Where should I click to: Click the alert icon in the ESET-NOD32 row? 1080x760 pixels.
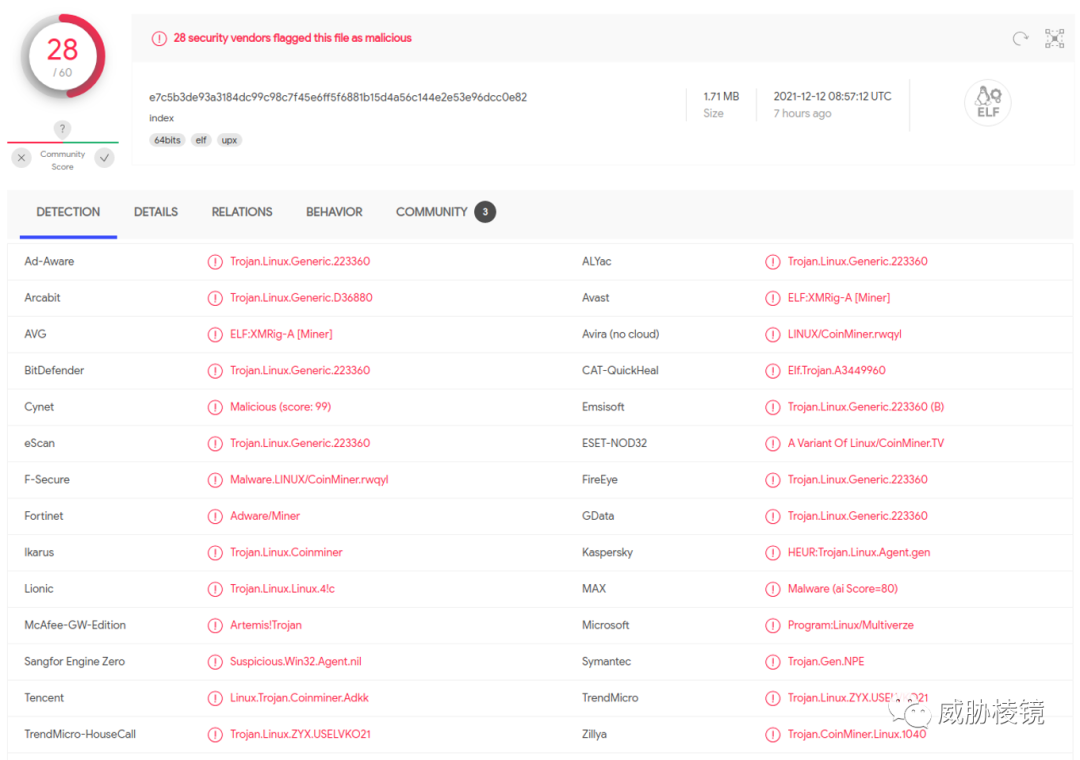(x=773, y=444)
